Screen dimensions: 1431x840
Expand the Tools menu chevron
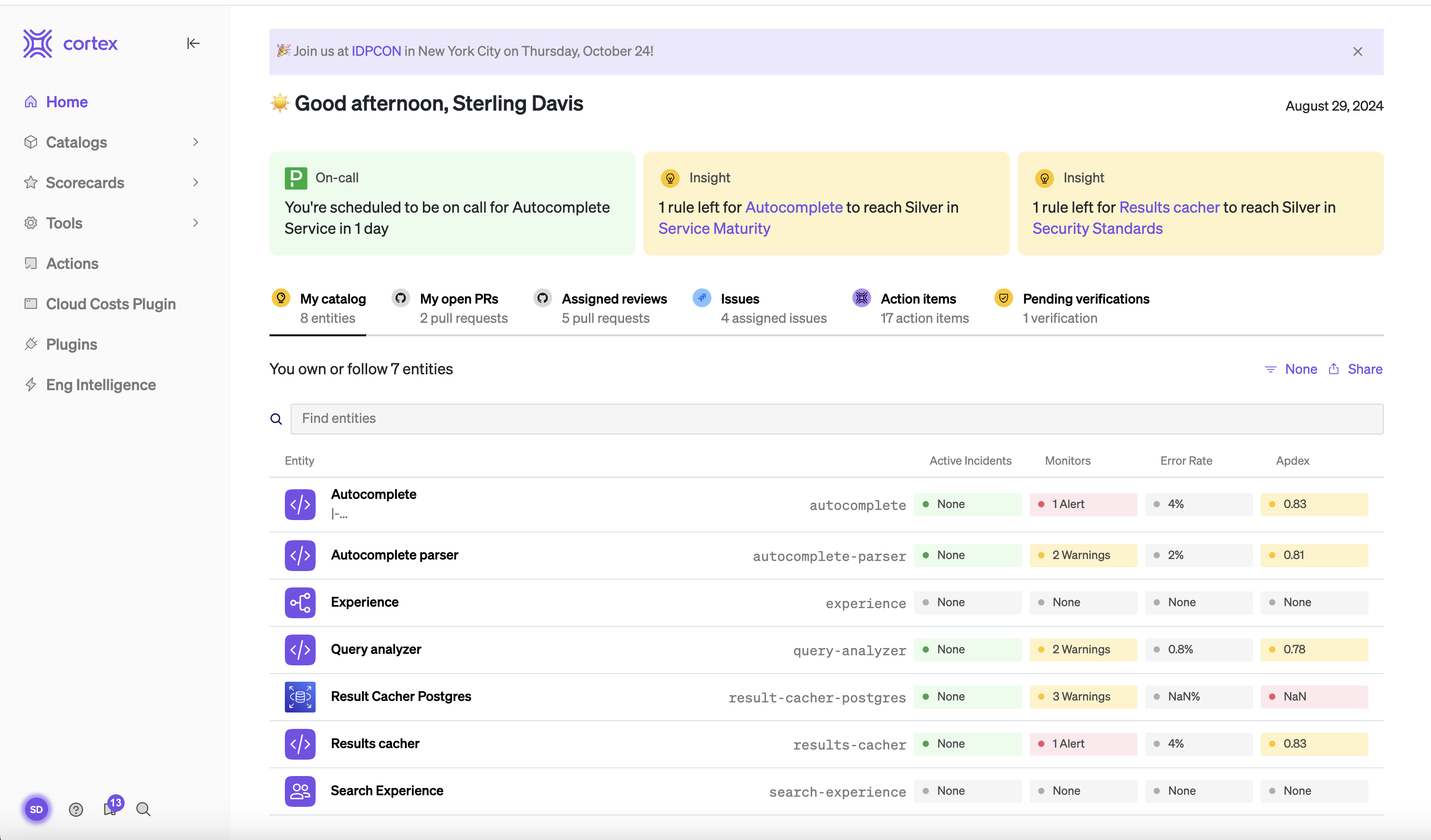[195, 223]
